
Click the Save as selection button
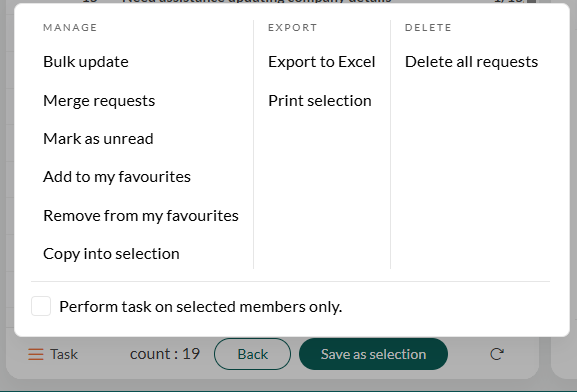[373, 354]
